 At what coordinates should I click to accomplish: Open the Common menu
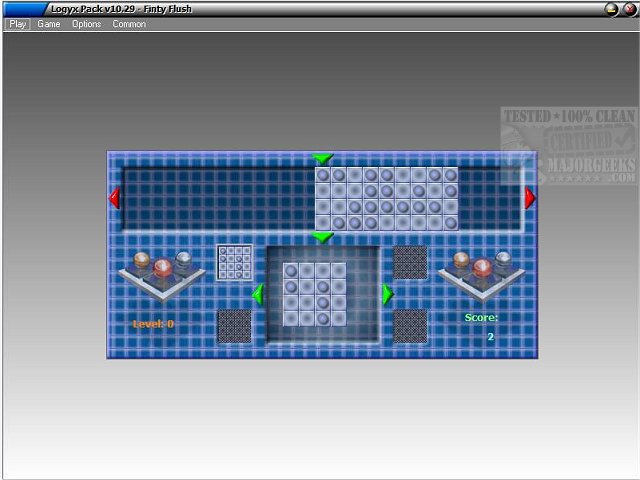click(129, 24)
